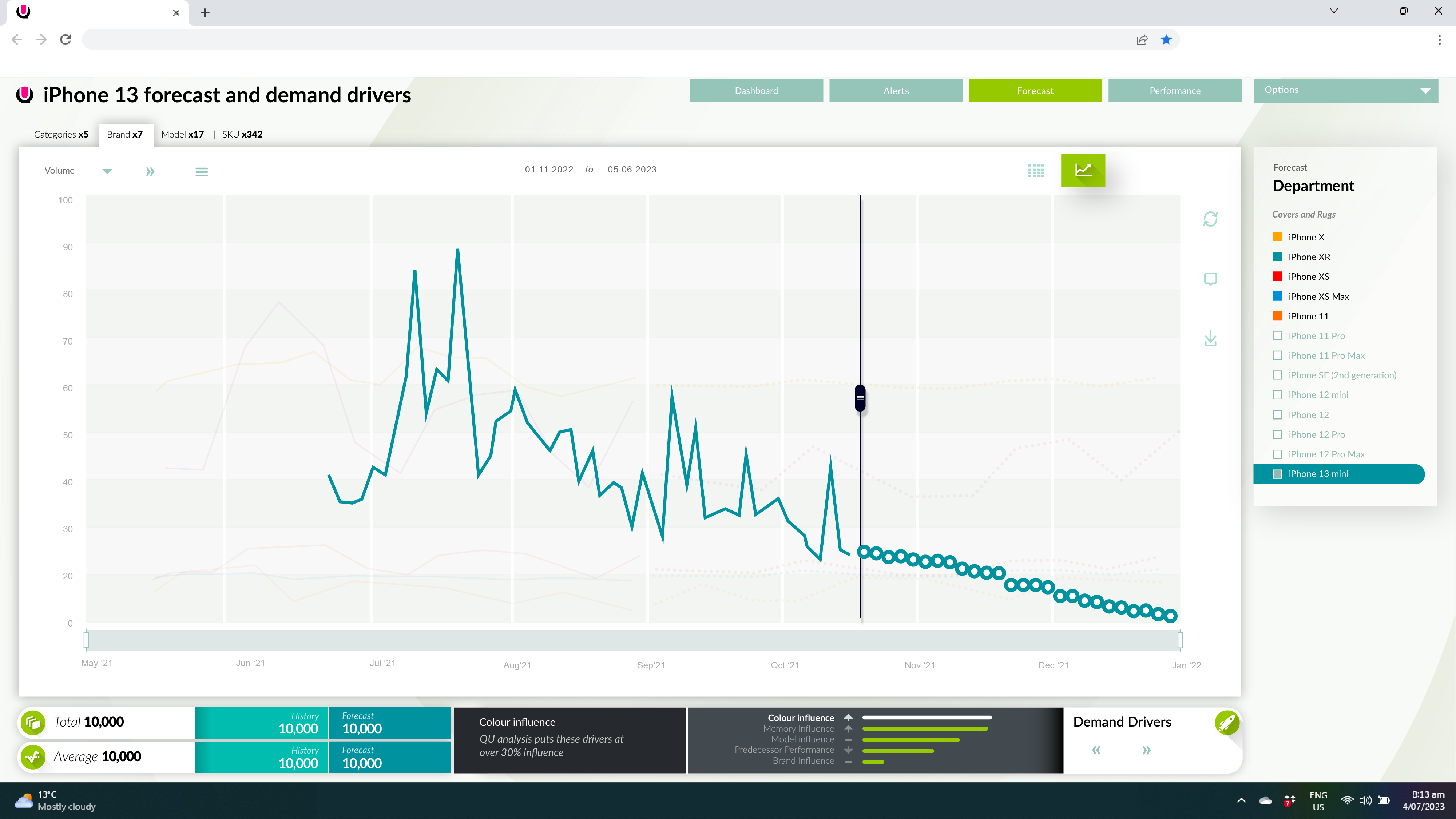
Task: Go to previous demand driver
Action: coord(1096,750)
